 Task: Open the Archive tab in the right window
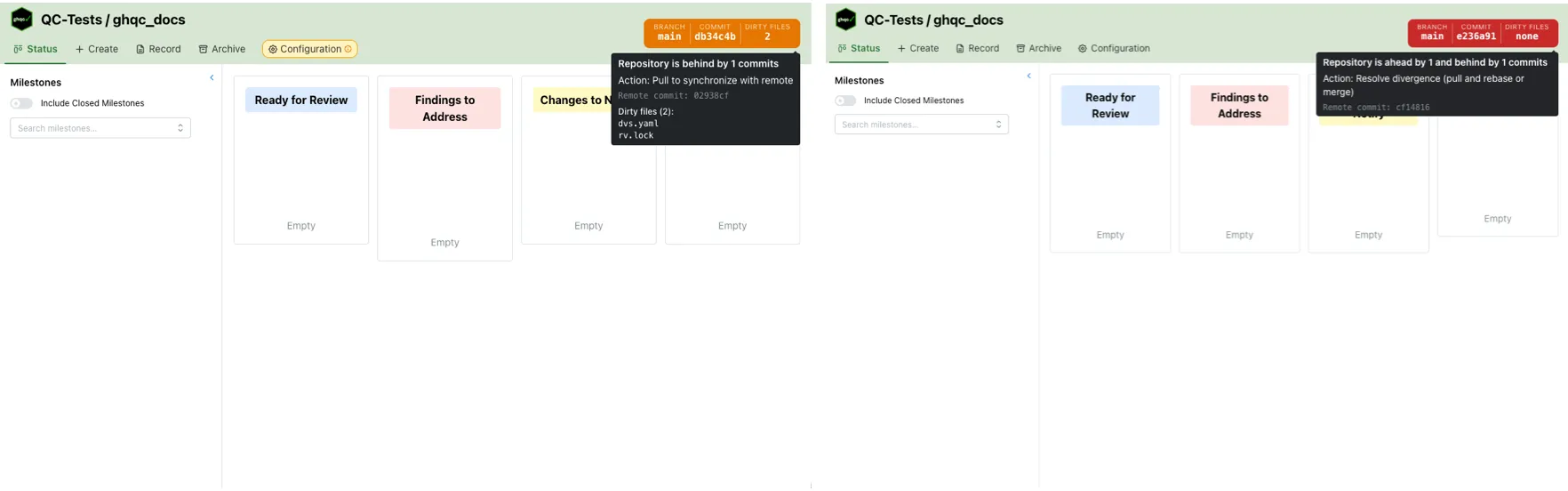pyautogui.click(x=1038, y=48)
